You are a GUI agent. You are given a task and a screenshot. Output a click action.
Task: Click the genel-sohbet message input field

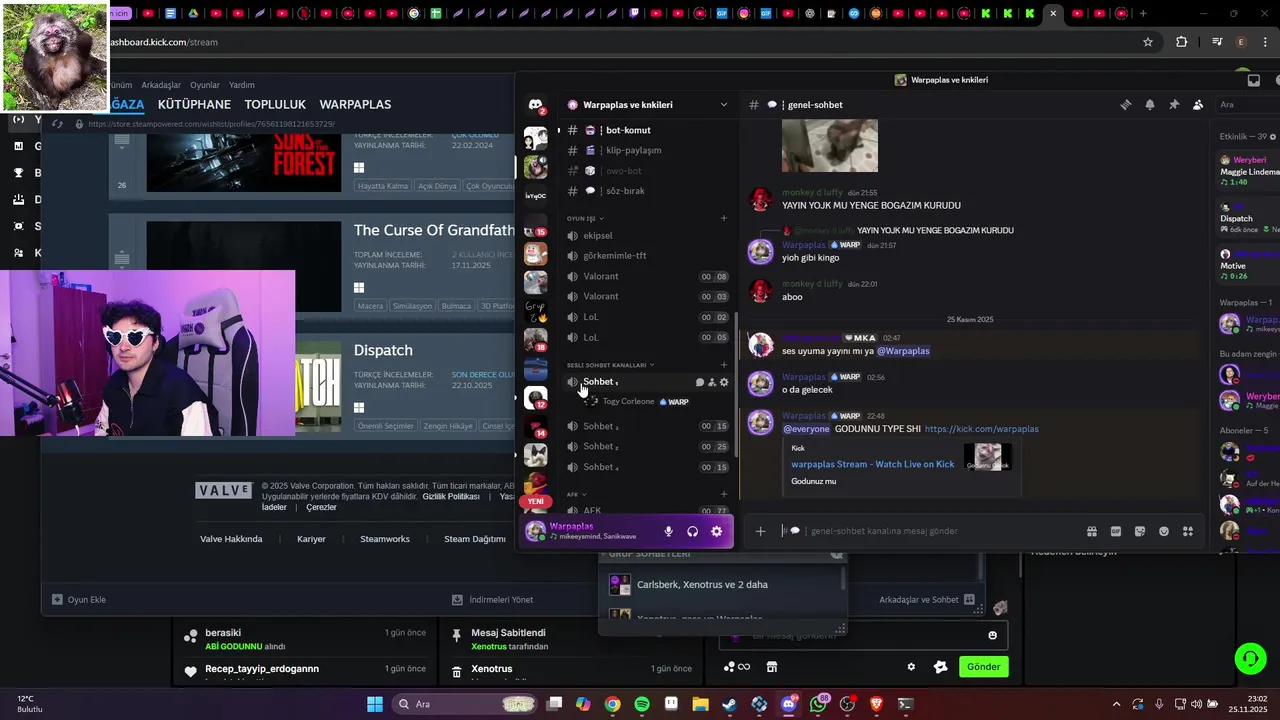pos(930,532)
